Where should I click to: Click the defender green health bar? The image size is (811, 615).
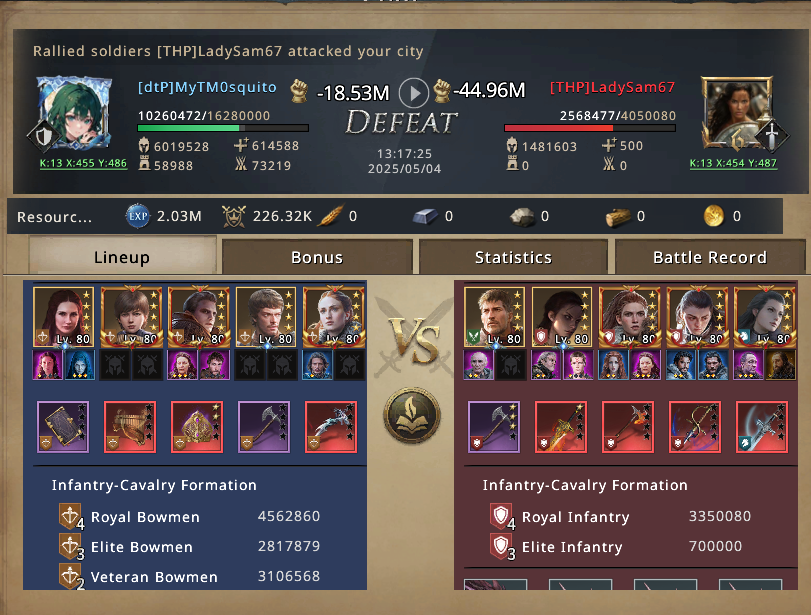(x=223, y=128)
